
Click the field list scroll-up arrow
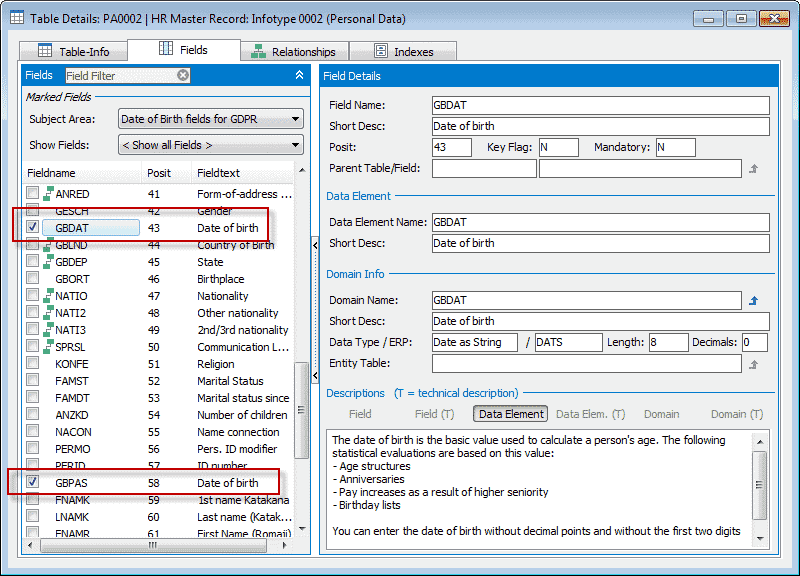tap(302, 170)
